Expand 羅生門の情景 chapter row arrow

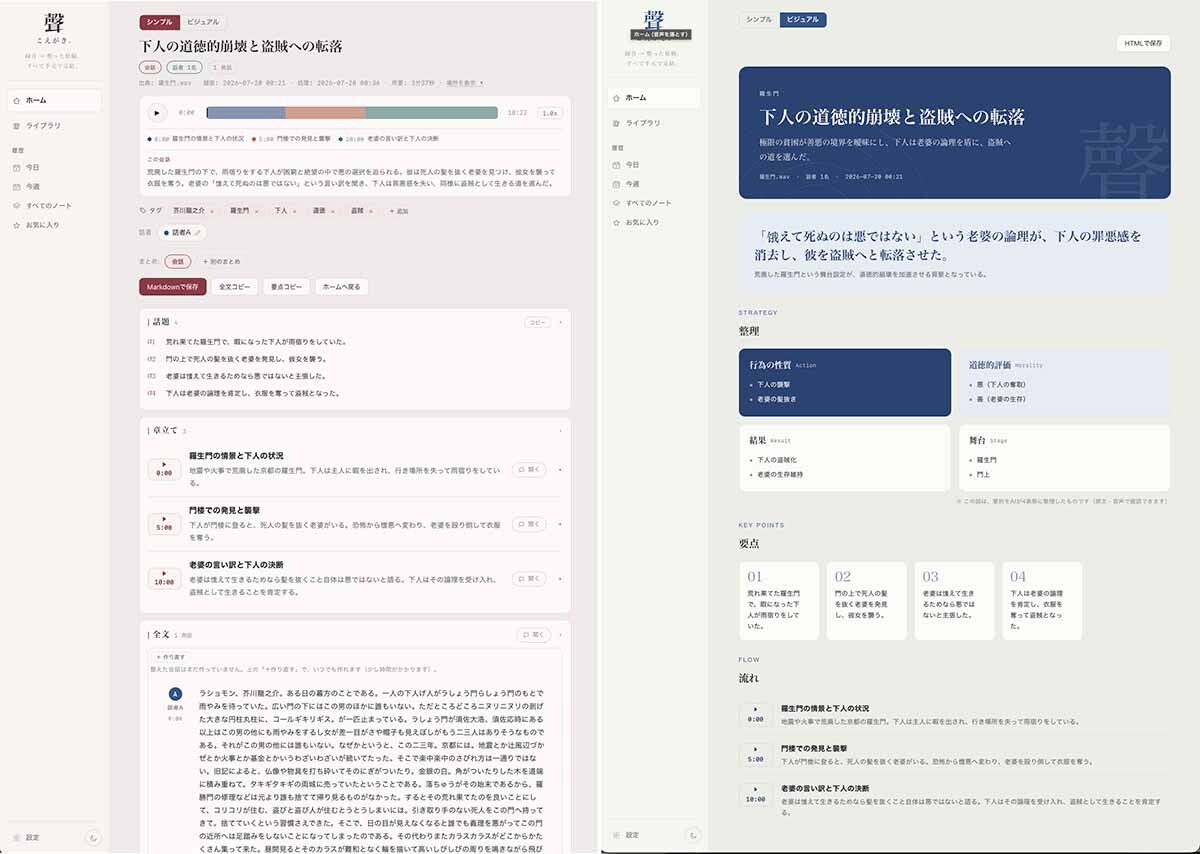point(560,469)
